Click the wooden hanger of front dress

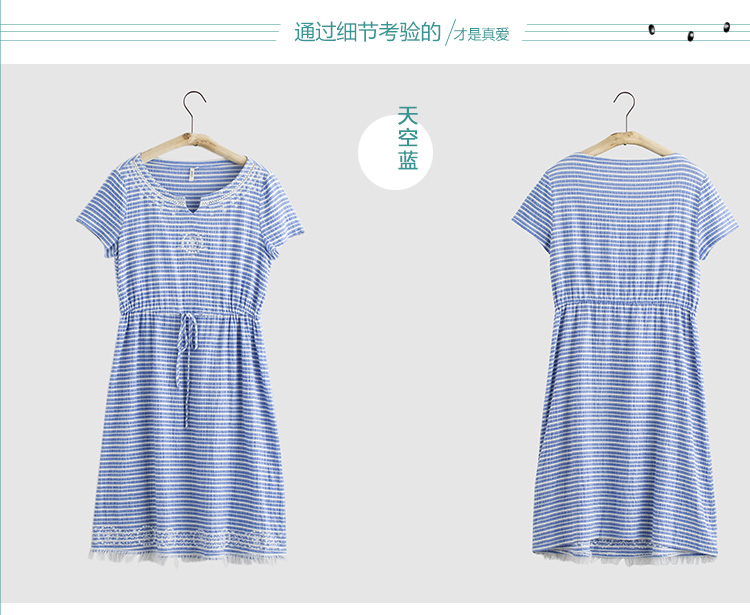click(x=193, y=148)
